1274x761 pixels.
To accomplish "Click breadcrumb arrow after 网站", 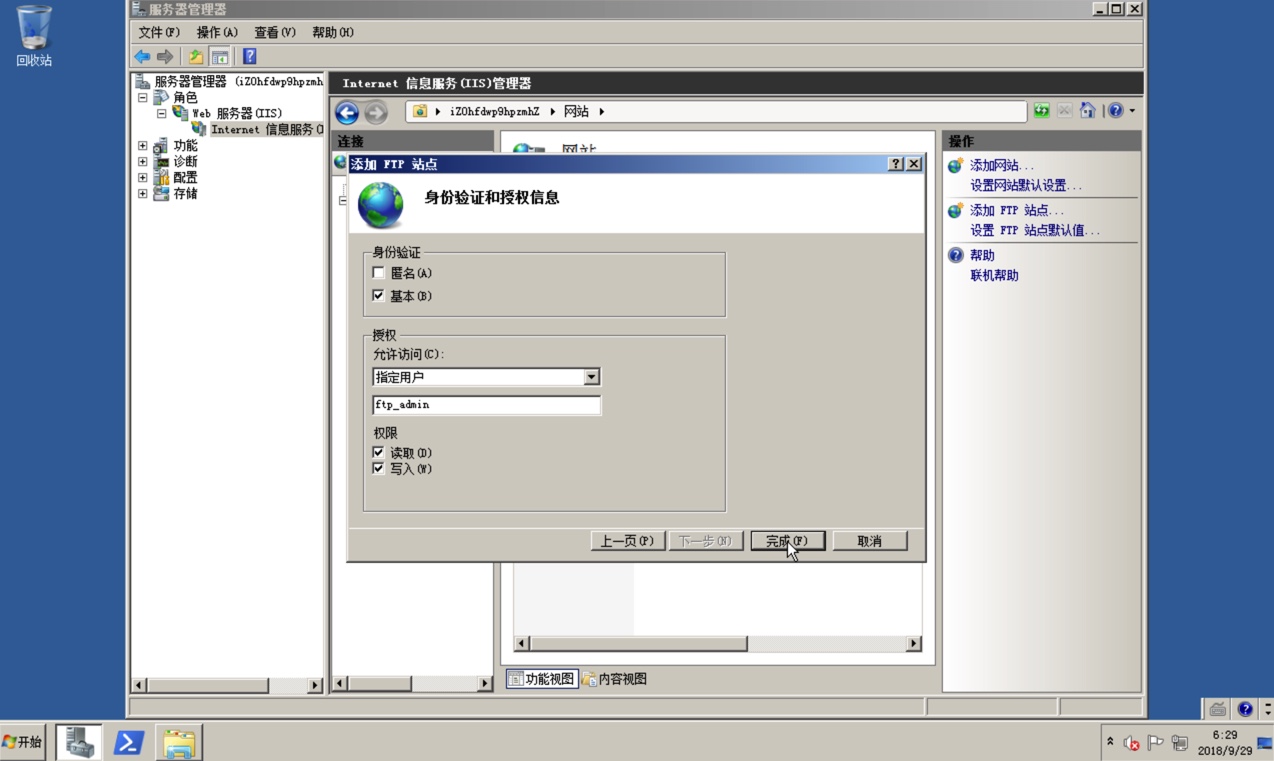I will 602,111.
